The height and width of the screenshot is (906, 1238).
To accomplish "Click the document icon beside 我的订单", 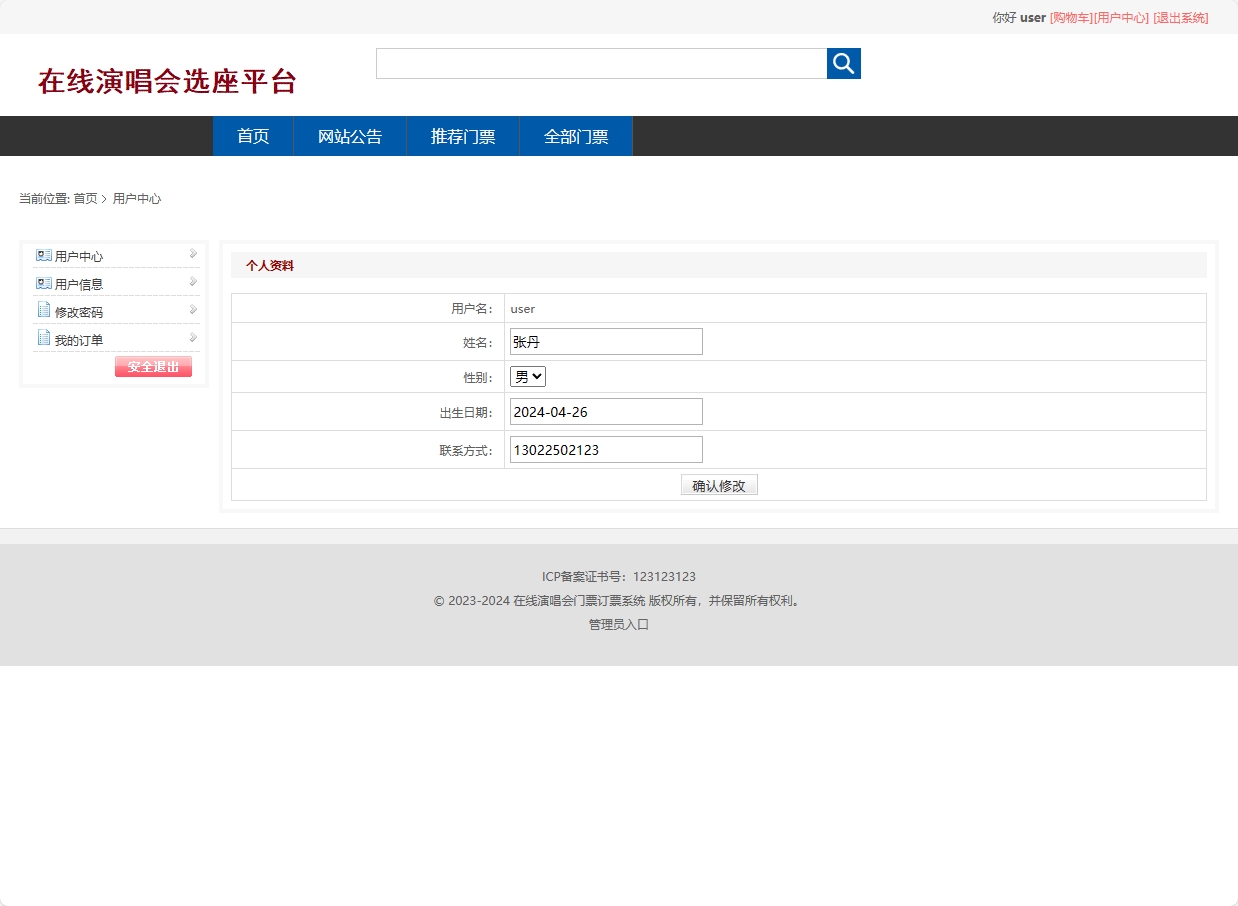I will 43,338.
